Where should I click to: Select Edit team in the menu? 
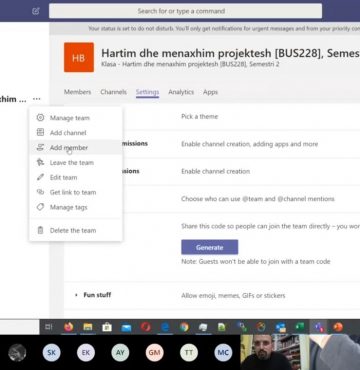pyautogui.click(x=76, y=177)
